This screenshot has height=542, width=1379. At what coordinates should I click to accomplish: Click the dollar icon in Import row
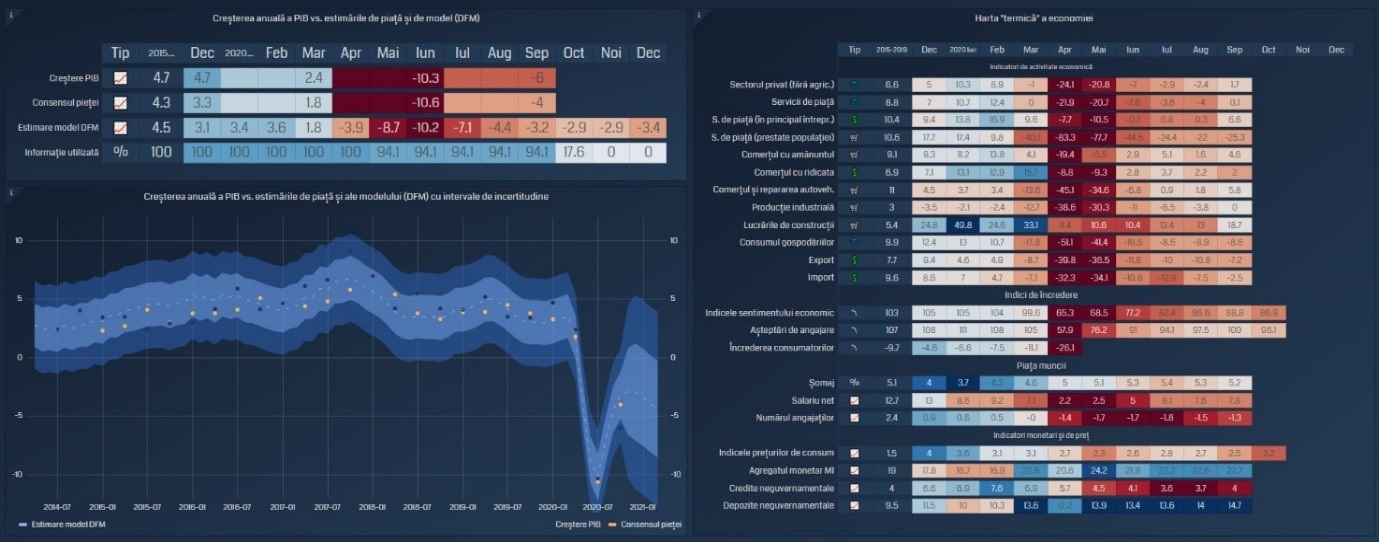pos(854,277)
